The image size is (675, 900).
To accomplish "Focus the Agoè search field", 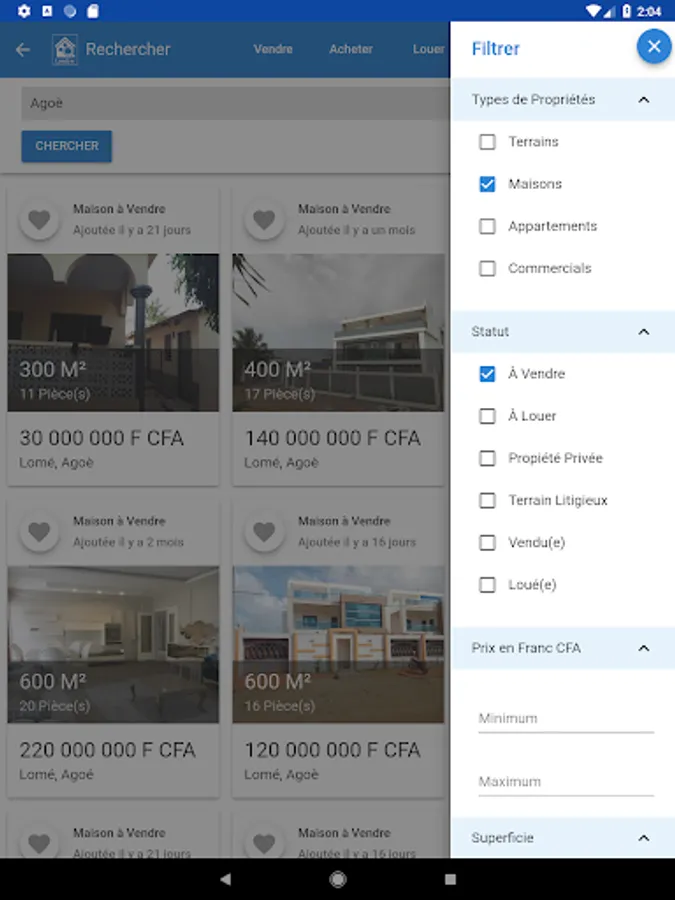I will [235, 103].
